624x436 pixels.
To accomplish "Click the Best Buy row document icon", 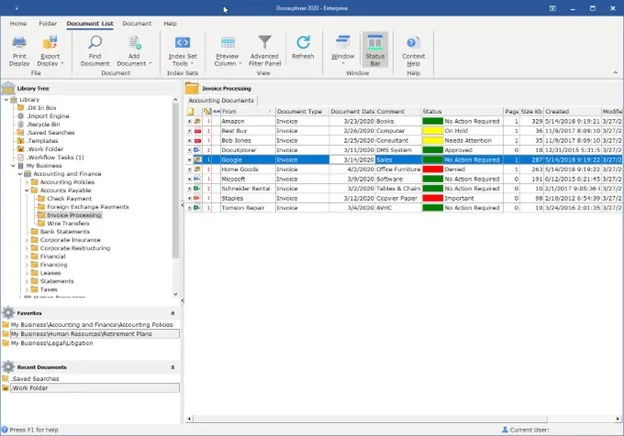I will (x=197, y=131).
